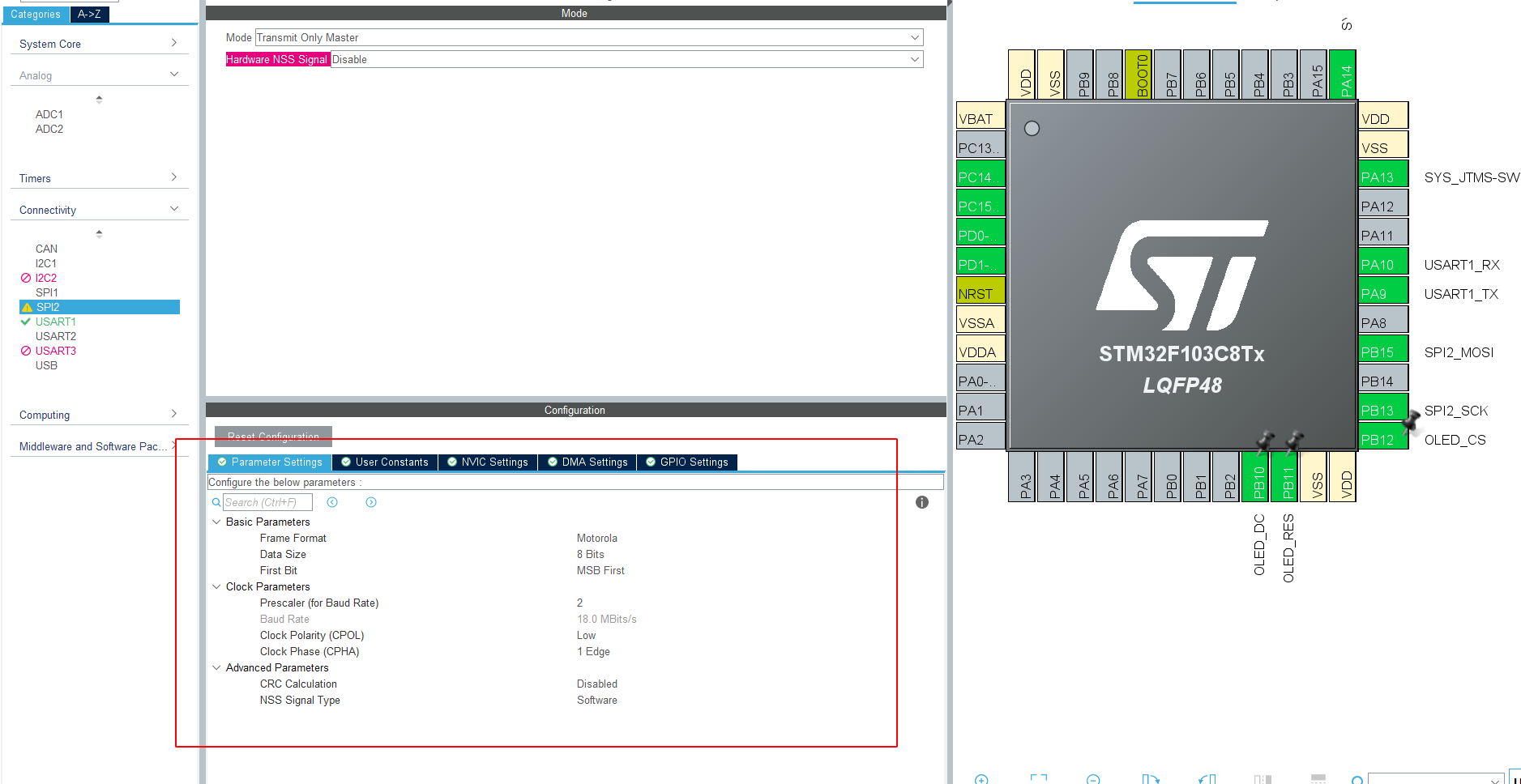Open the DMA Settings tab
Screen dimensions: 1521x784
coord(587,462)
